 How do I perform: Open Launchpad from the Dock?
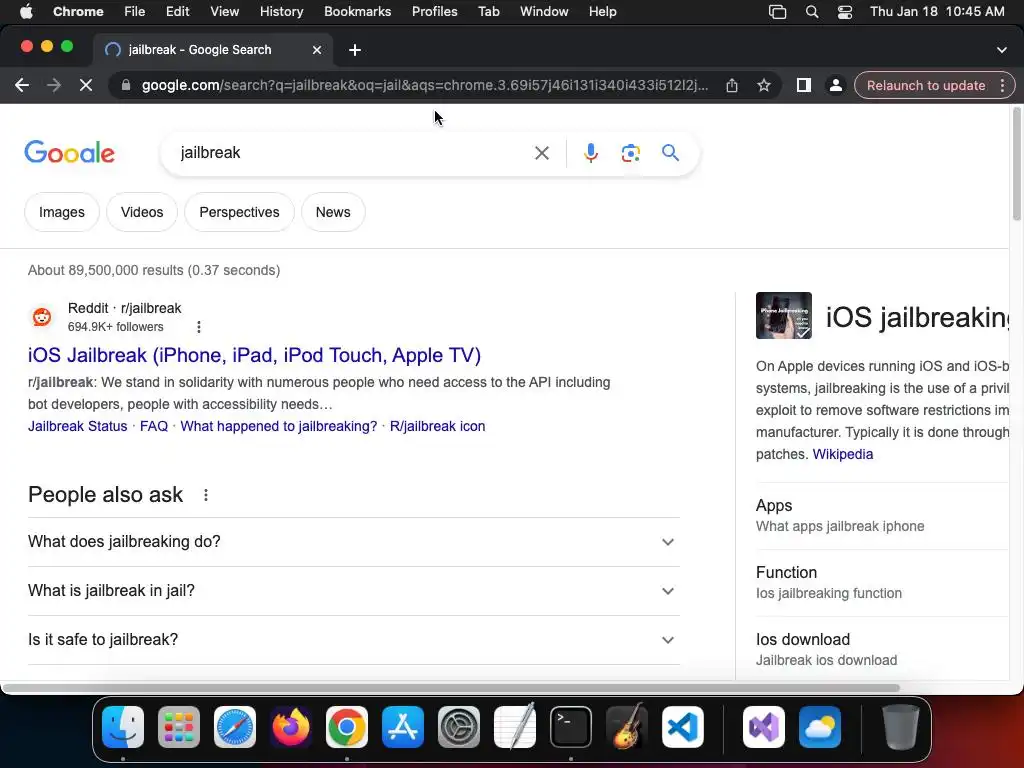tap(179, 727)
